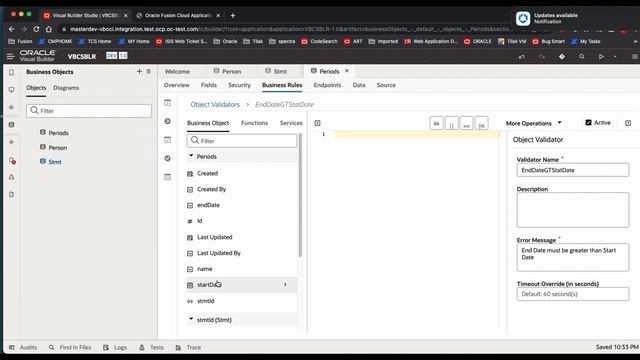This screenshot has height=360, width=640.
Task: Collapse the stmtId (Stmt) group
Action: (x=191, y=319)
